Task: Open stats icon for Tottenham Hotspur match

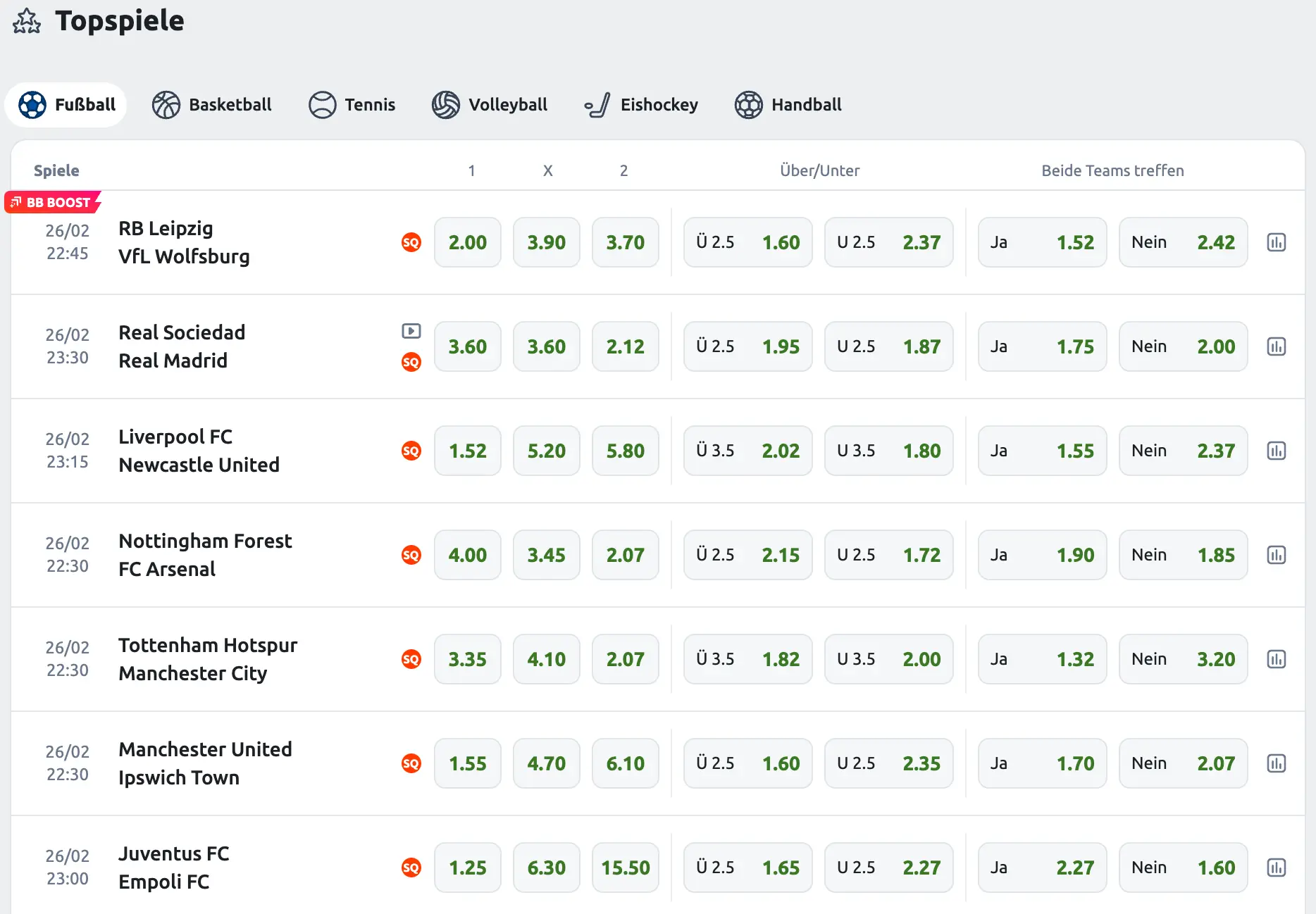Action: [1276, 659]
